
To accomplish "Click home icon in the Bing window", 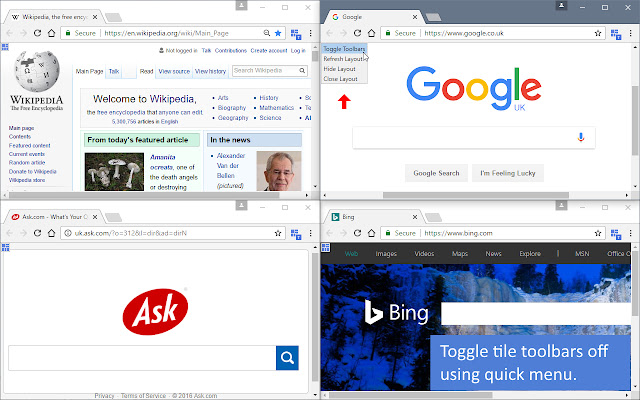I will tap(371, 233).
